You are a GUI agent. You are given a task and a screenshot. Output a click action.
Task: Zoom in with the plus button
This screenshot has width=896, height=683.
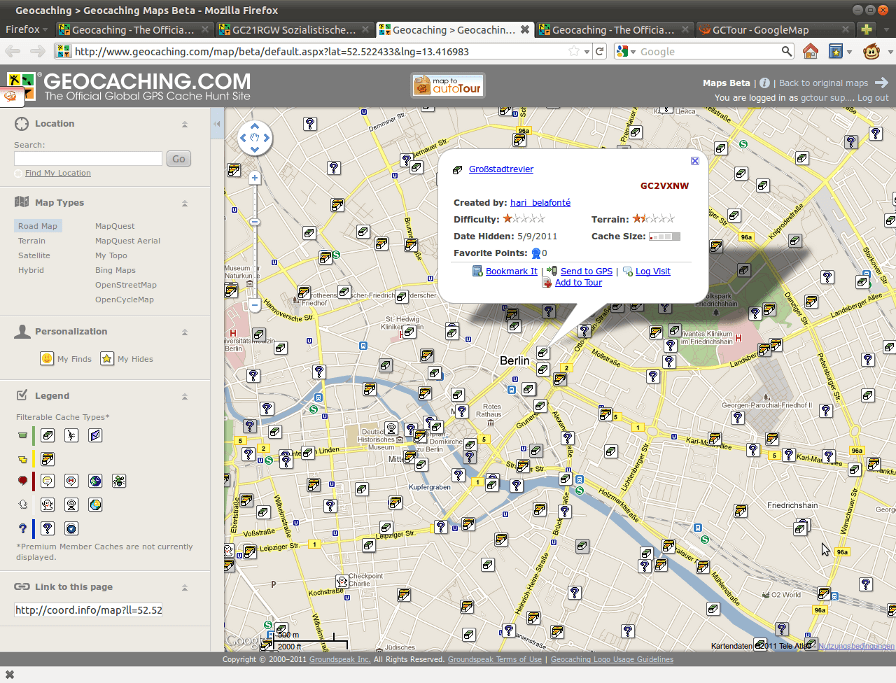coord(255,178)
